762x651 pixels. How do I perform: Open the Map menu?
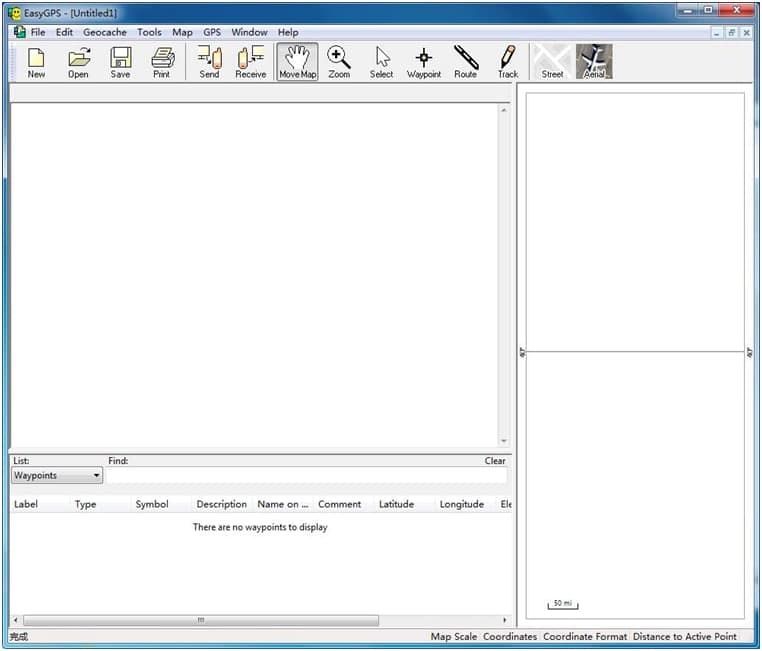click(x=182, y=32)
